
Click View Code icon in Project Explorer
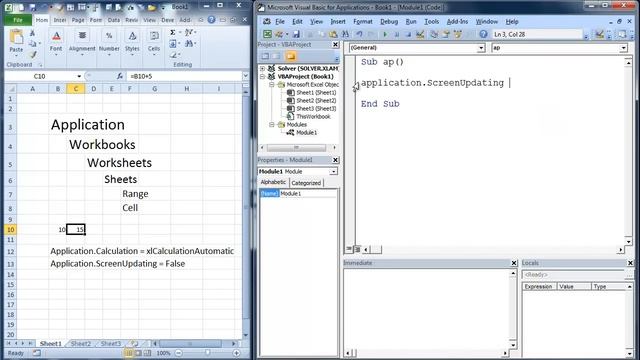coord(265,56)
